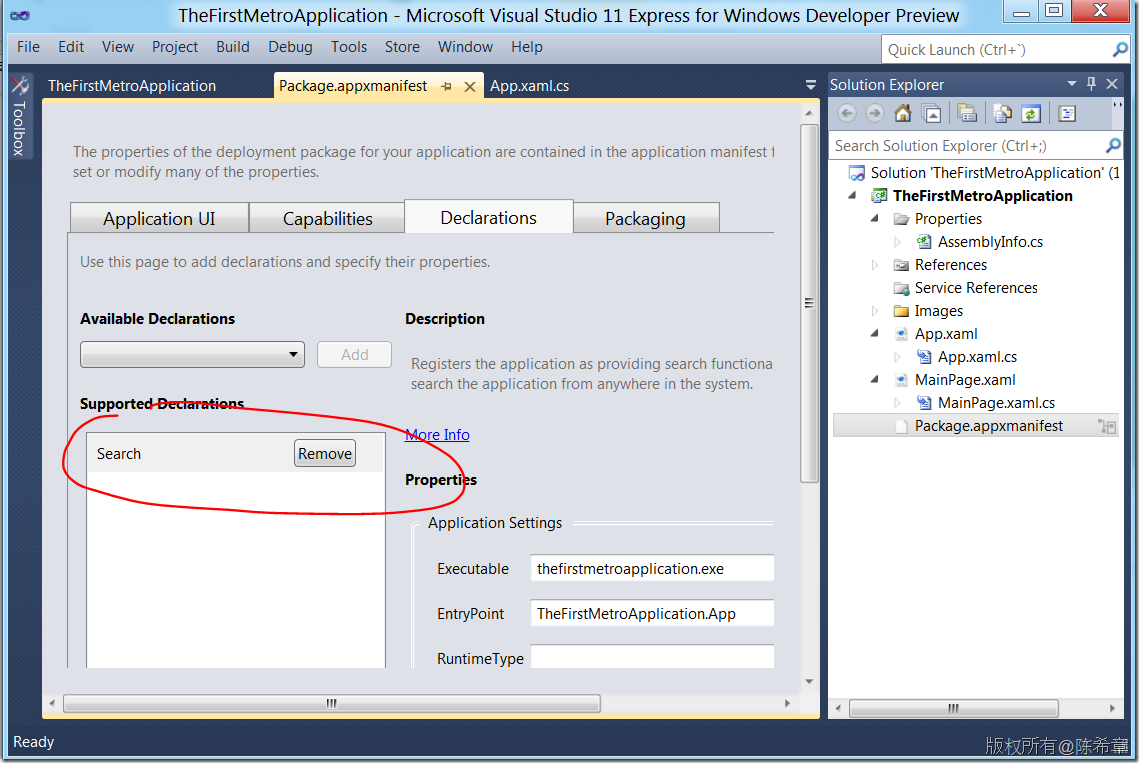Open the More Info link

coord(437,435)
